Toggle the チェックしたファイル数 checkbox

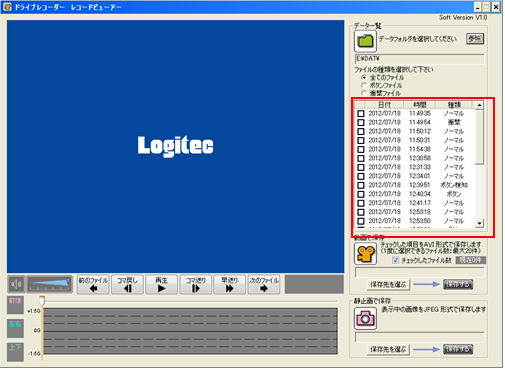396,260
